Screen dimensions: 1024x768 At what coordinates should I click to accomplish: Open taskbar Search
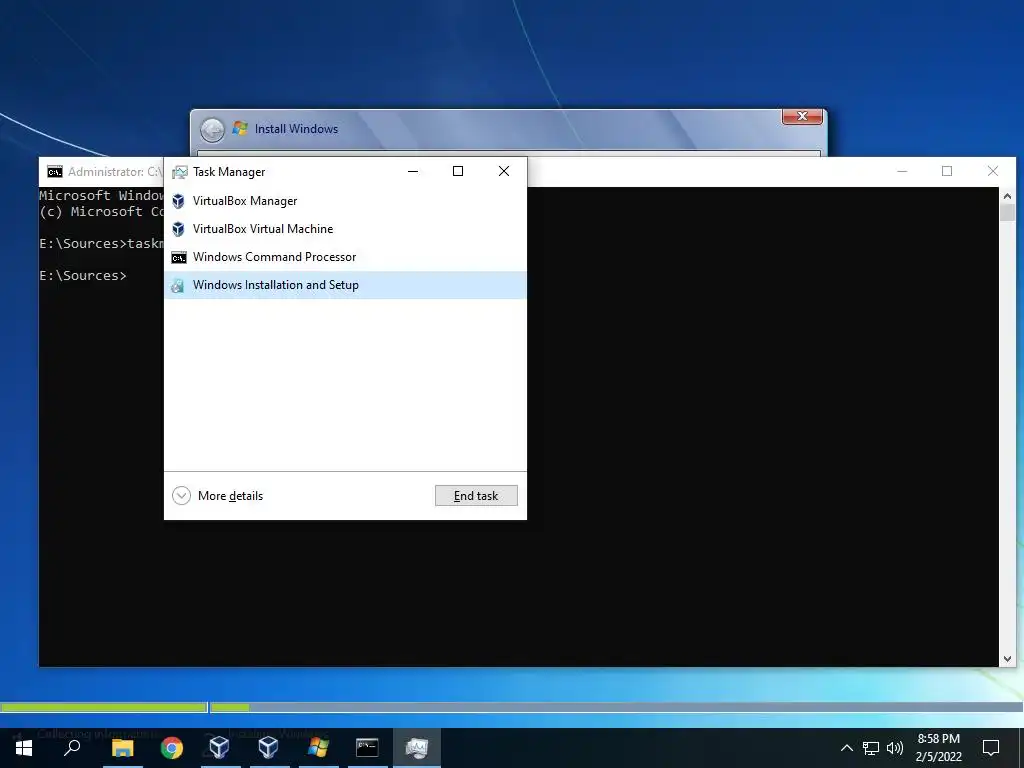(x=72, y=748)
